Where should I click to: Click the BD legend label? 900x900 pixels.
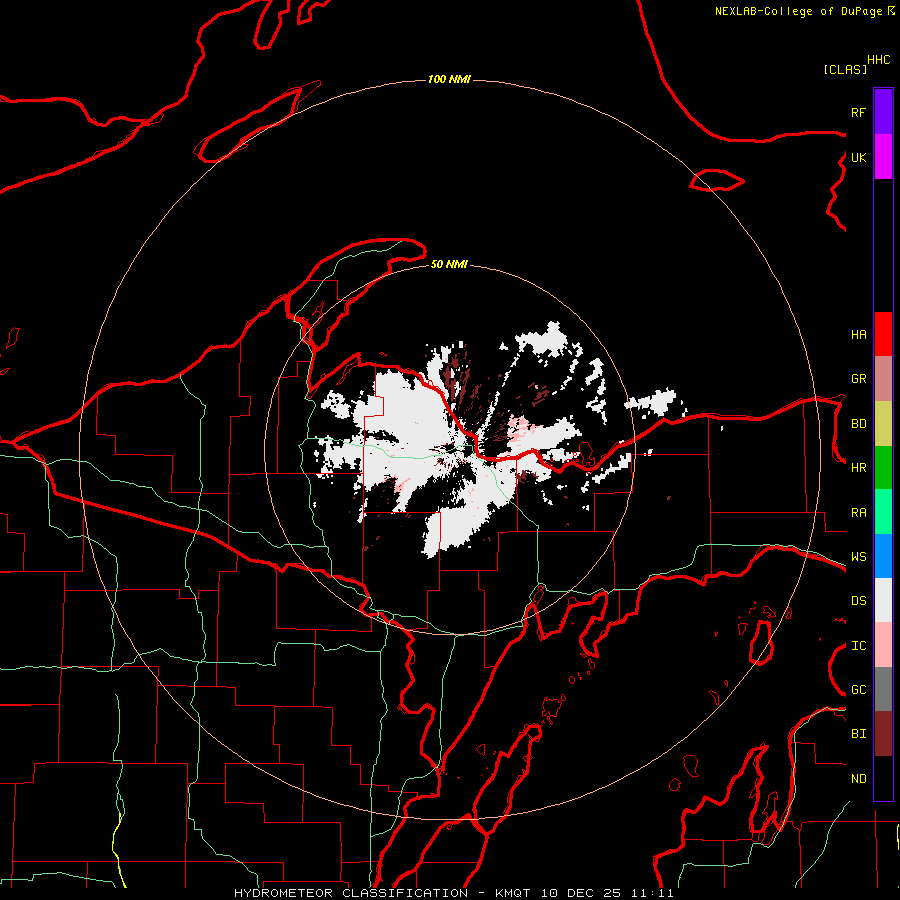[858, 424]
